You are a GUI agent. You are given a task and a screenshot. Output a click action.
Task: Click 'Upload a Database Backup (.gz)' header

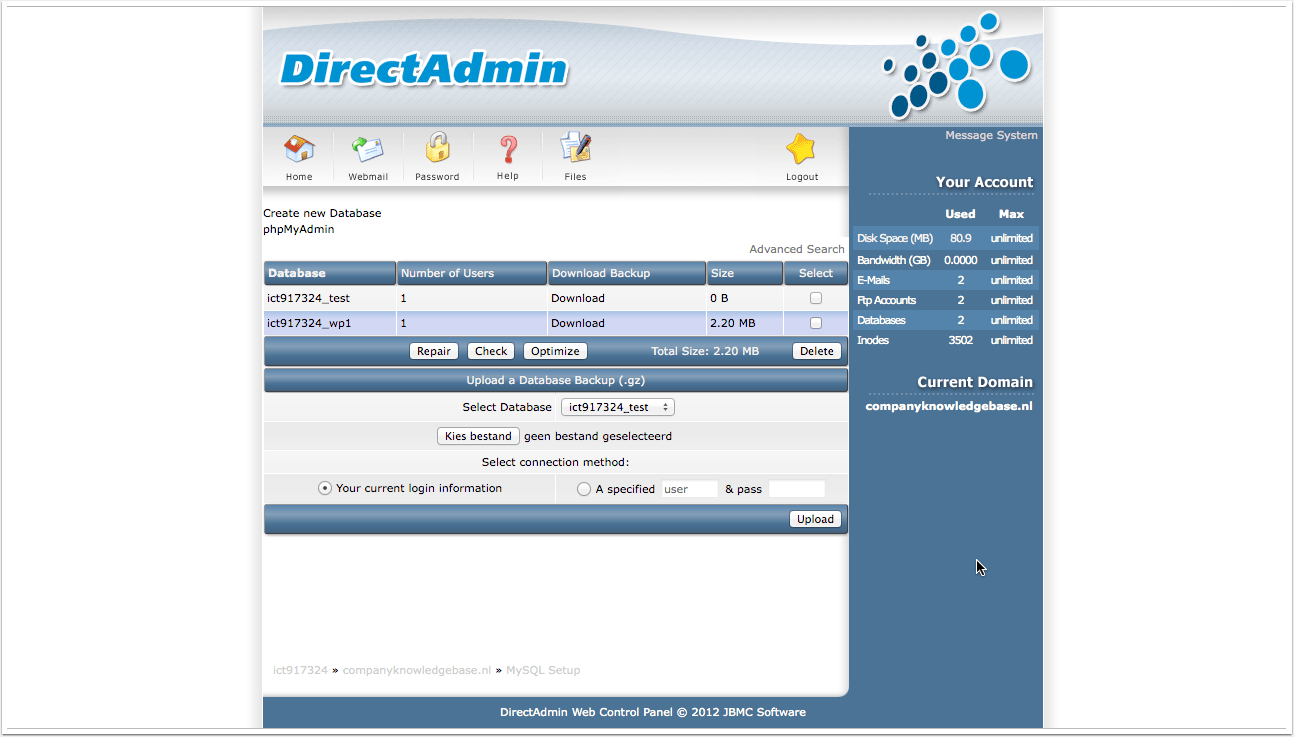pyautogui.click(x=556, y=380)
